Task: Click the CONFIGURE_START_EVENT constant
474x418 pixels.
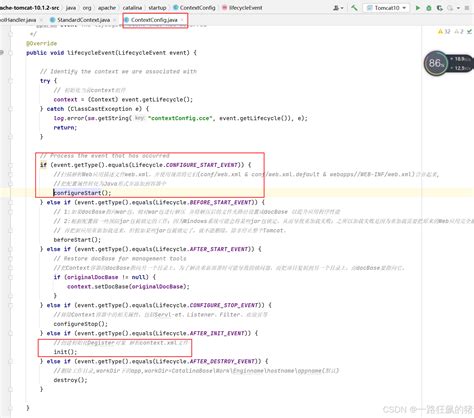Action: (x=202, y=165)
